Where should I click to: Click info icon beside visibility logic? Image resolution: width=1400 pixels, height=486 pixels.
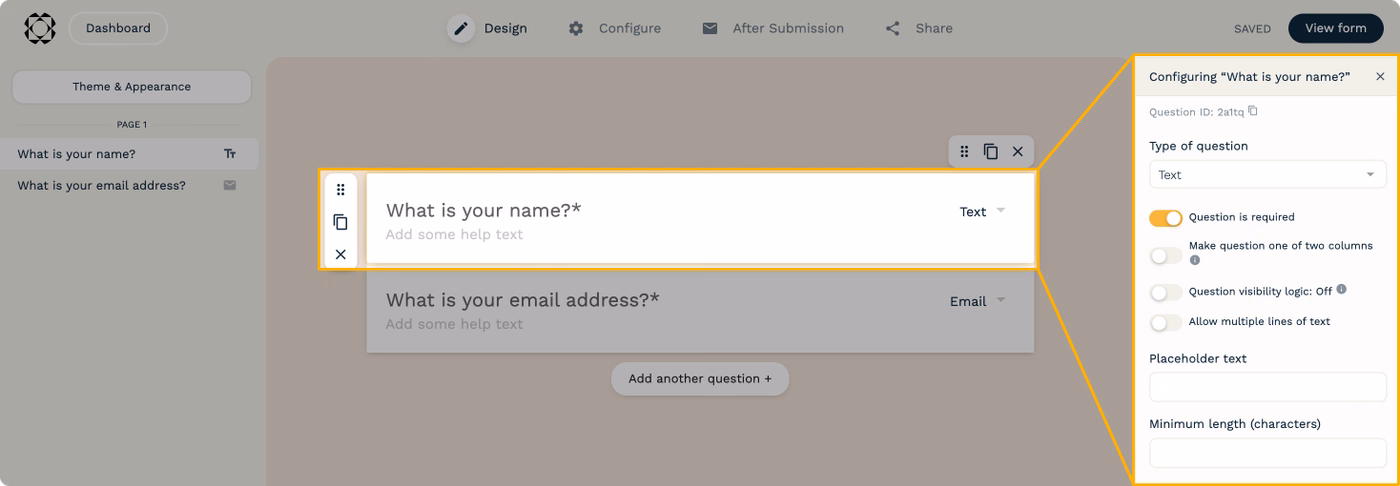click(1341, 289)
